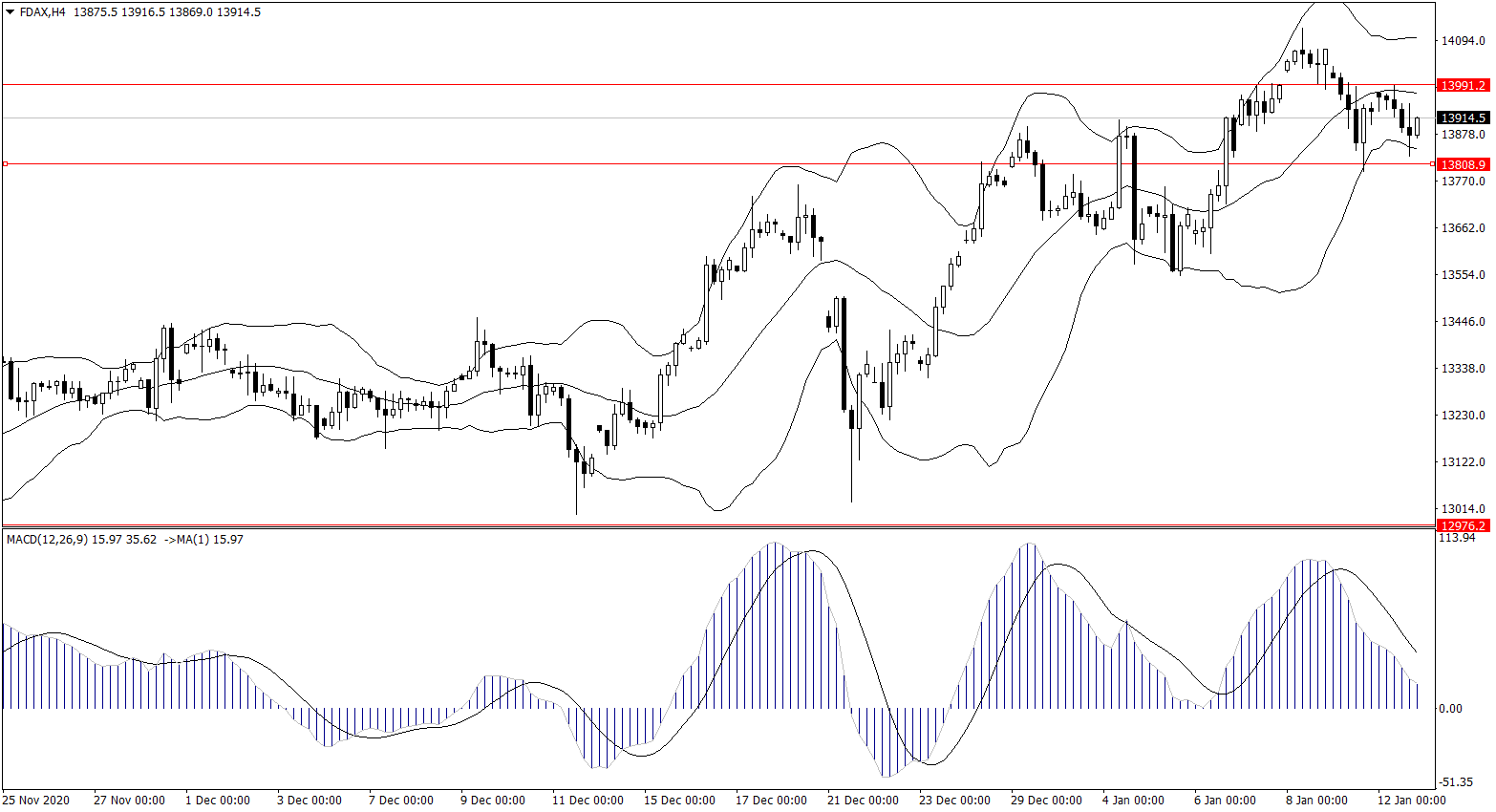Click the 17 Dec 00:00 time label
The width and height of the screenshot is (1496, 812).
click(771, 801)
